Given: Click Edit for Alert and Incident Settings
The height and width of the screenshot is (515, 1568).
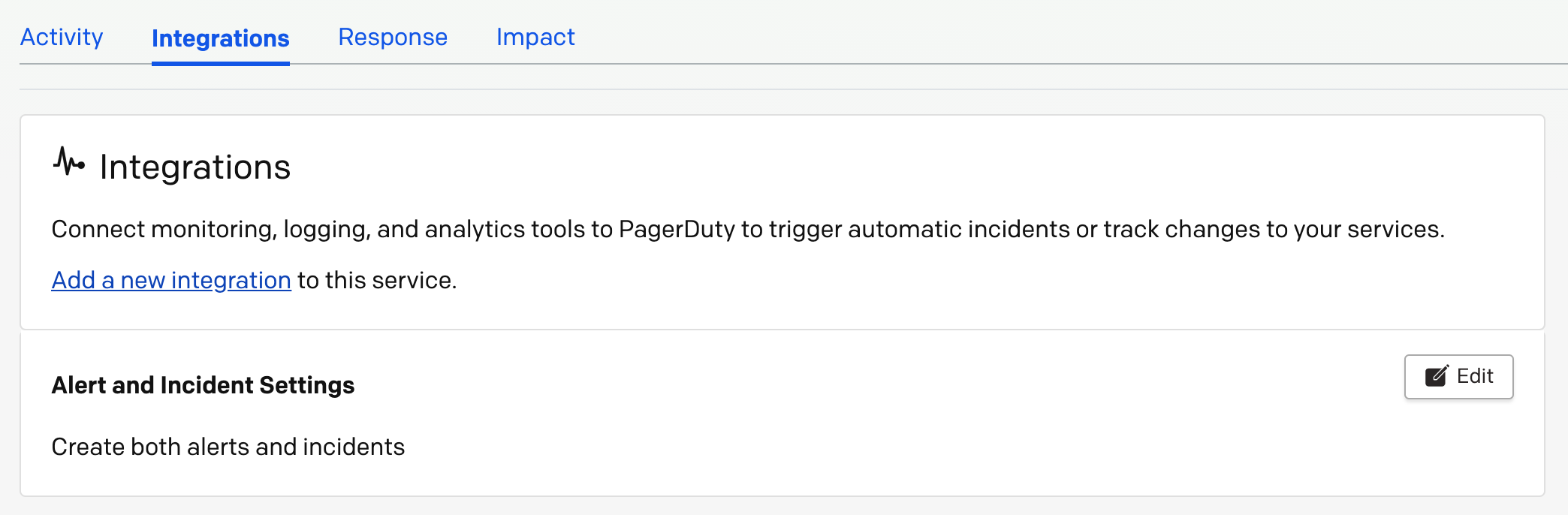Looking at the screenshot, I should pyautogui.click(x=1458, y=377).
